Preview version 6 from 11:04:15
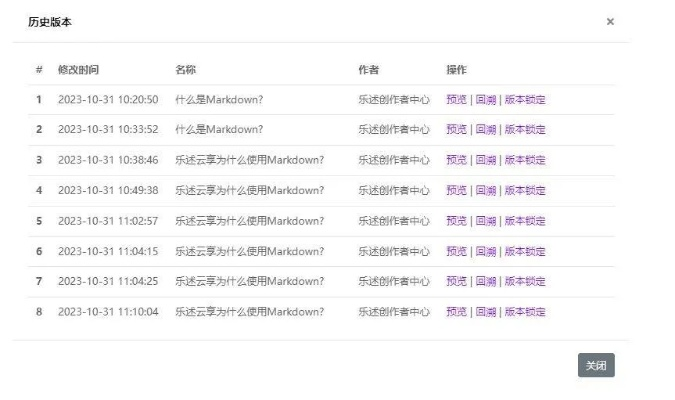The image size is (675, 400). pos(456,251)
